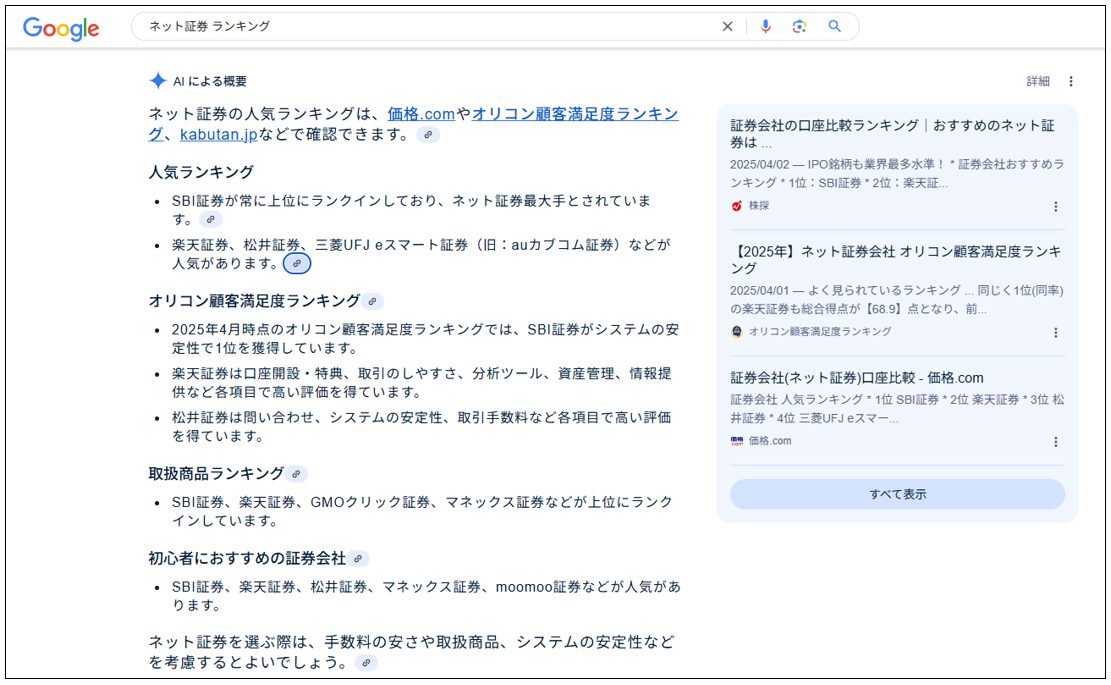Viewport: 1111px width, 685px height.
Task: Open Google Lens image search icon
Action: pos(799,26)
